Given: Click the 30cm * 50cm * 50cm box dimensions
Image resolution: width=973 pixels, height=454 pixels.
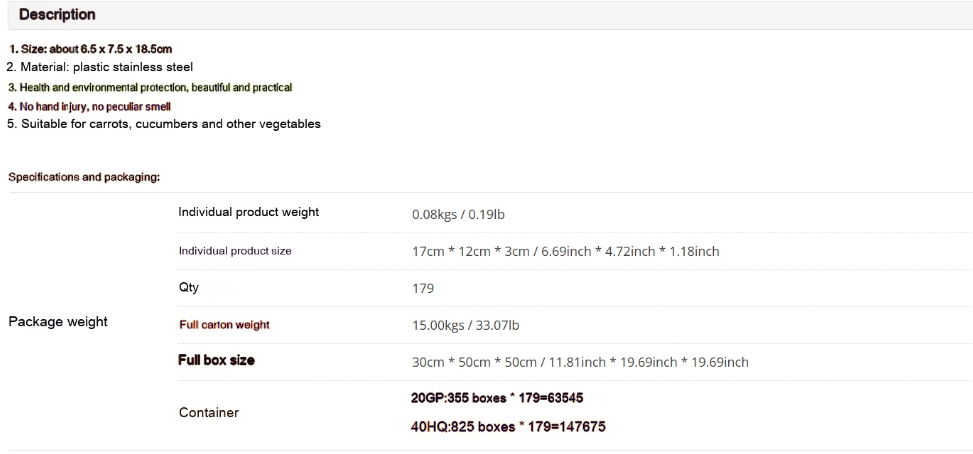Looking at the screenshot, I should click(x=580, y=362).
